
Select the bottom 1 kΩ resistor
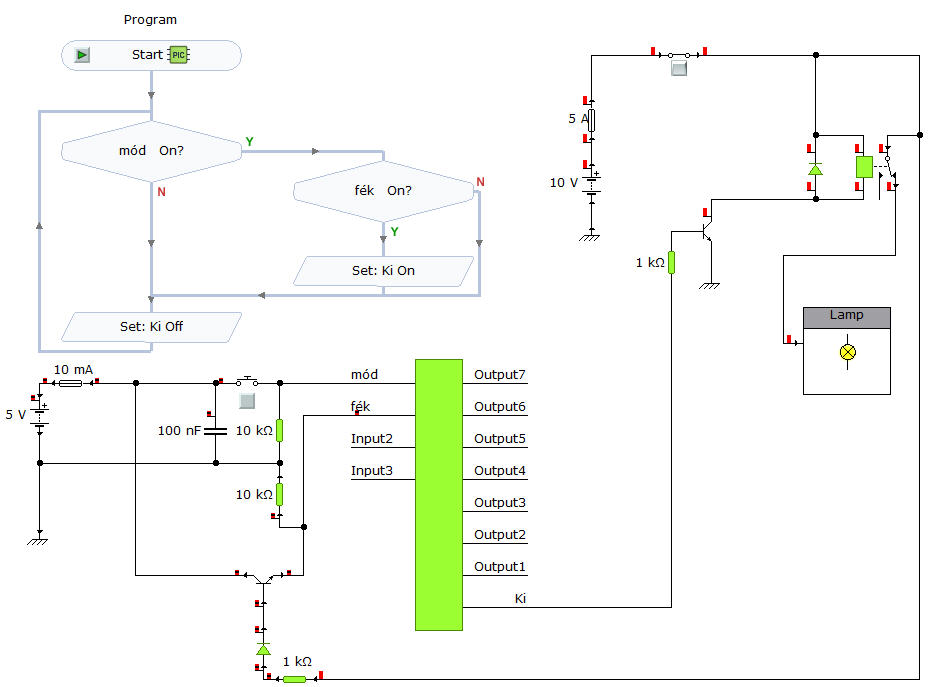294,679
